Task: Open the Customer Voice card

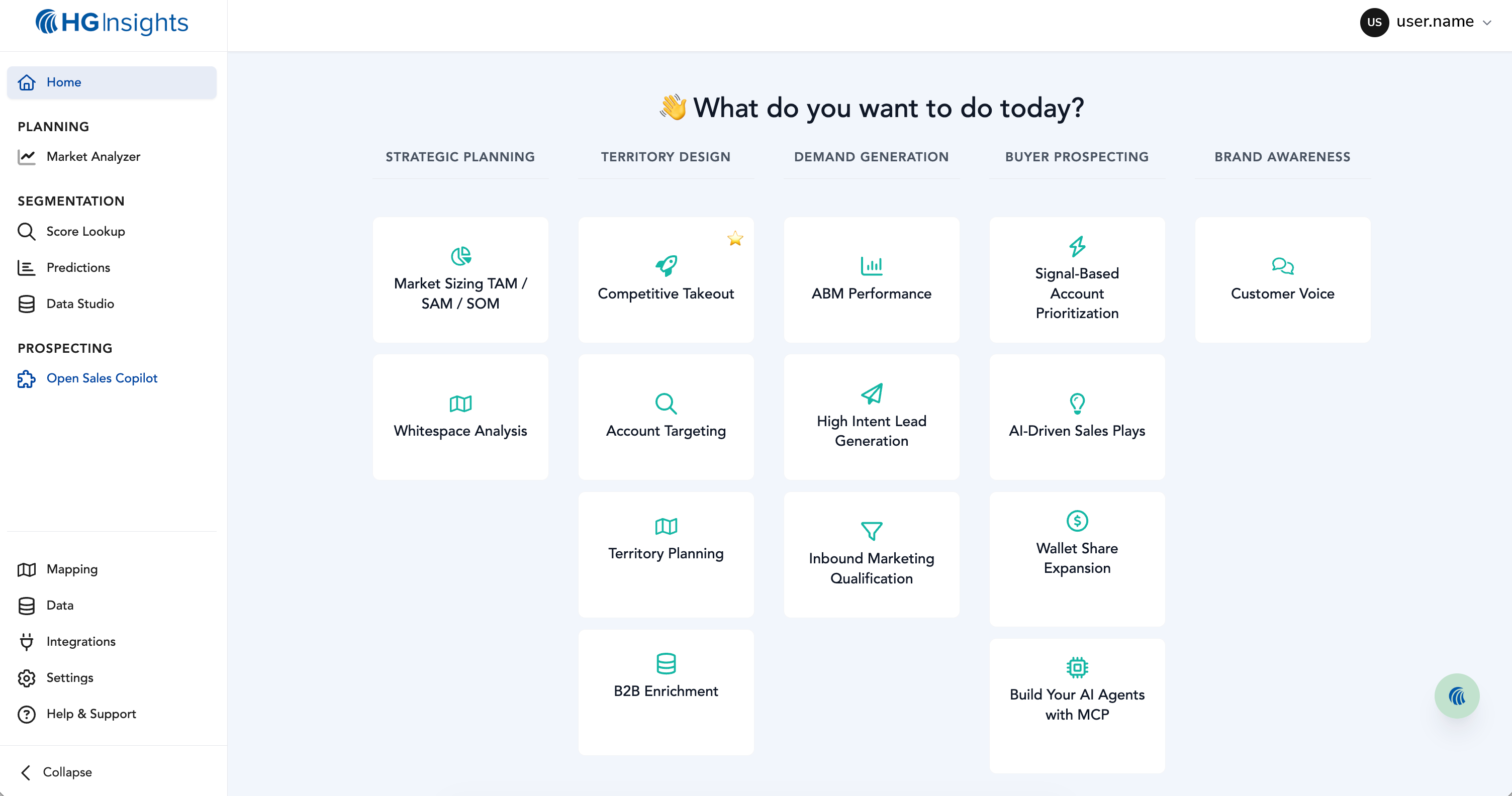Action: click(x=1282, y=280)
